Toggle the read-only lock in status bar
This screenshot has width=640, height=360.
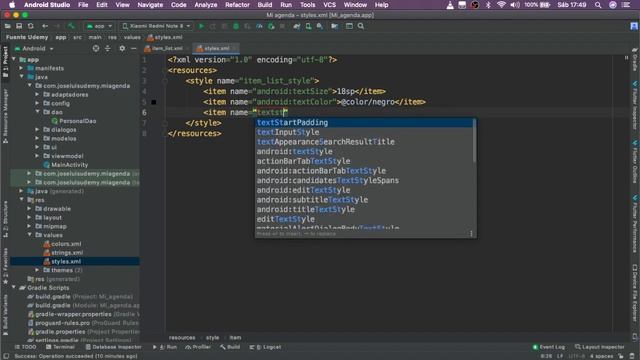tap(620, 356)
